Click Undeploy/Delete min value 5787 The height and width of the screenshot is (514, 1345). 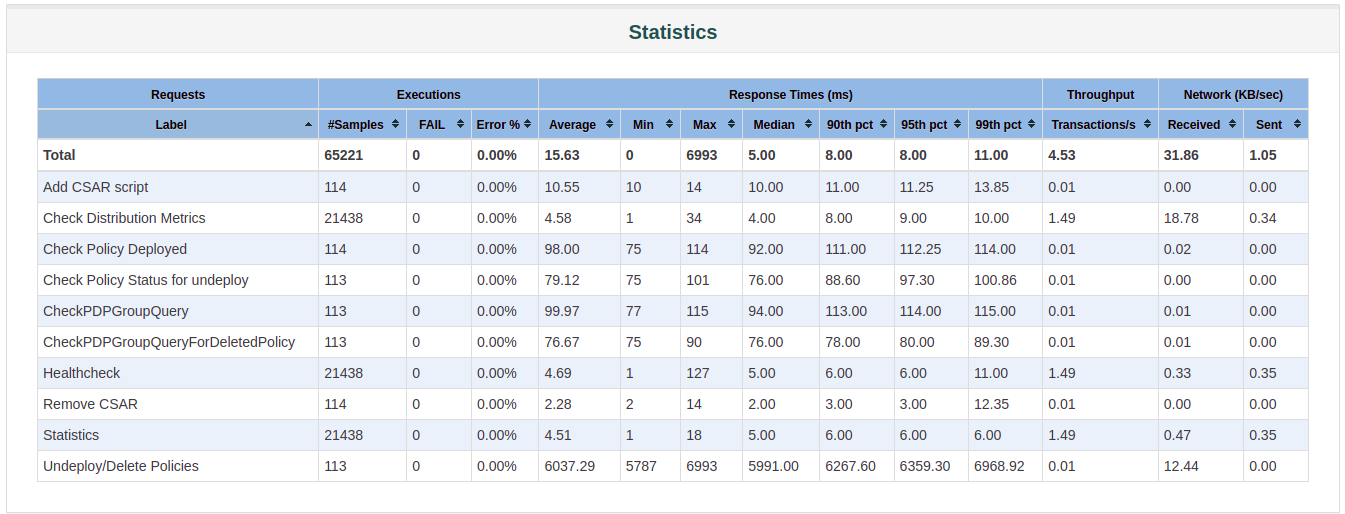coord(641,466)
